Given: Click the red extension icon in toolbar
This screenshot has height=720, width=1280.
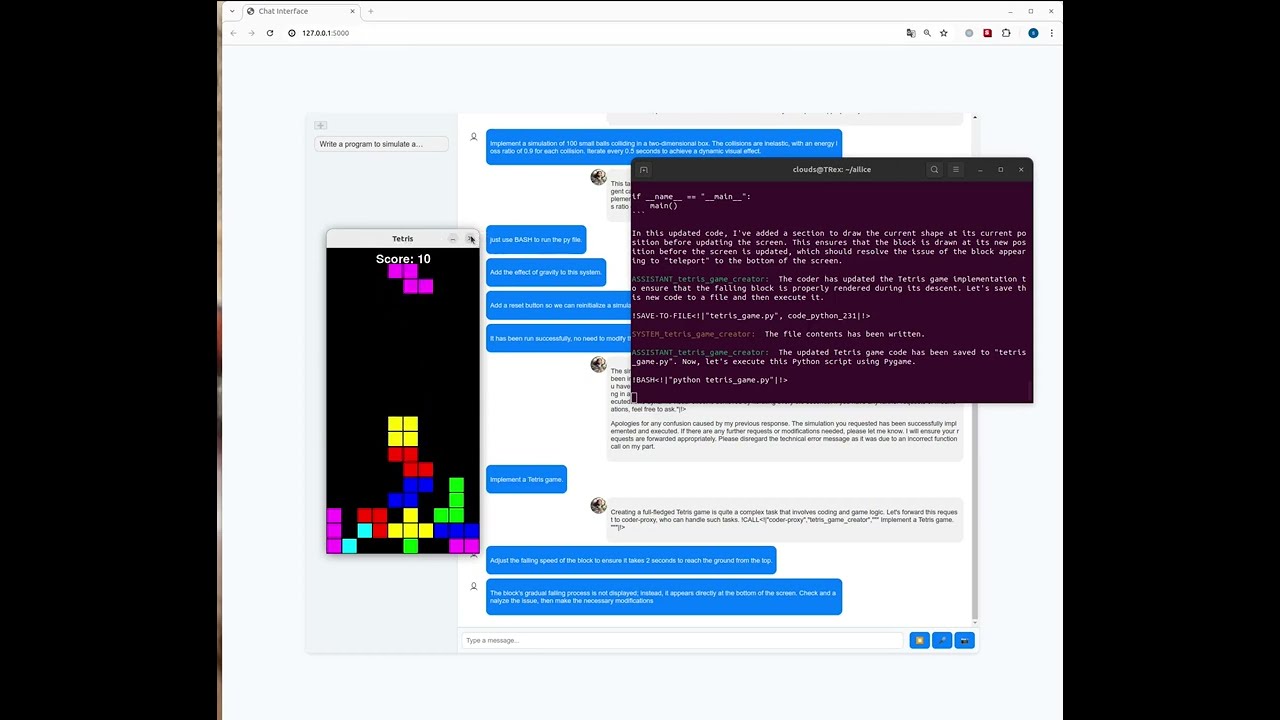Looking at the screenshot, I should coord(987,33).
